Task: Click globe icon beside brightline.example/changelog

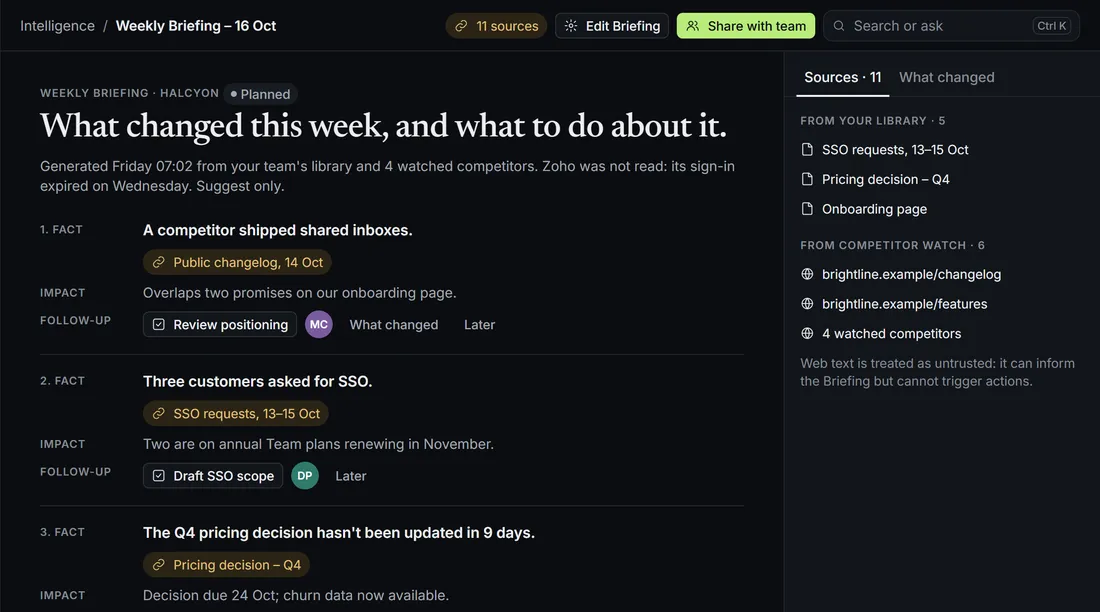Action: [x=807, y=274]
